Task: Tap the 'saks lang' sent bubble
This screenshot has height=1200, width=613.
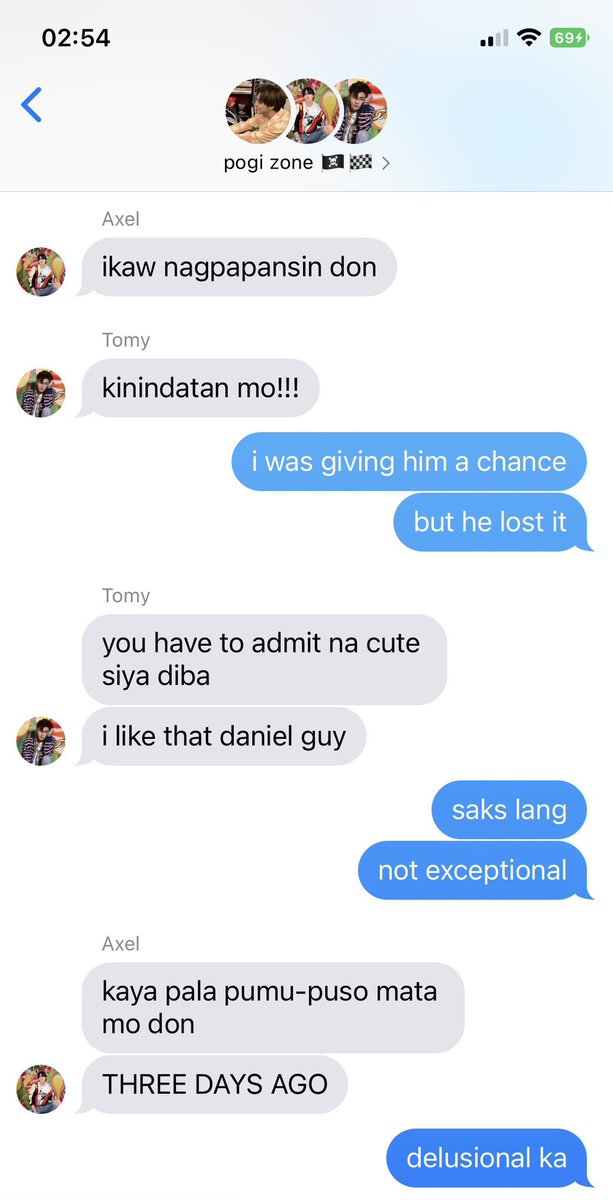Action: (509, 810)
